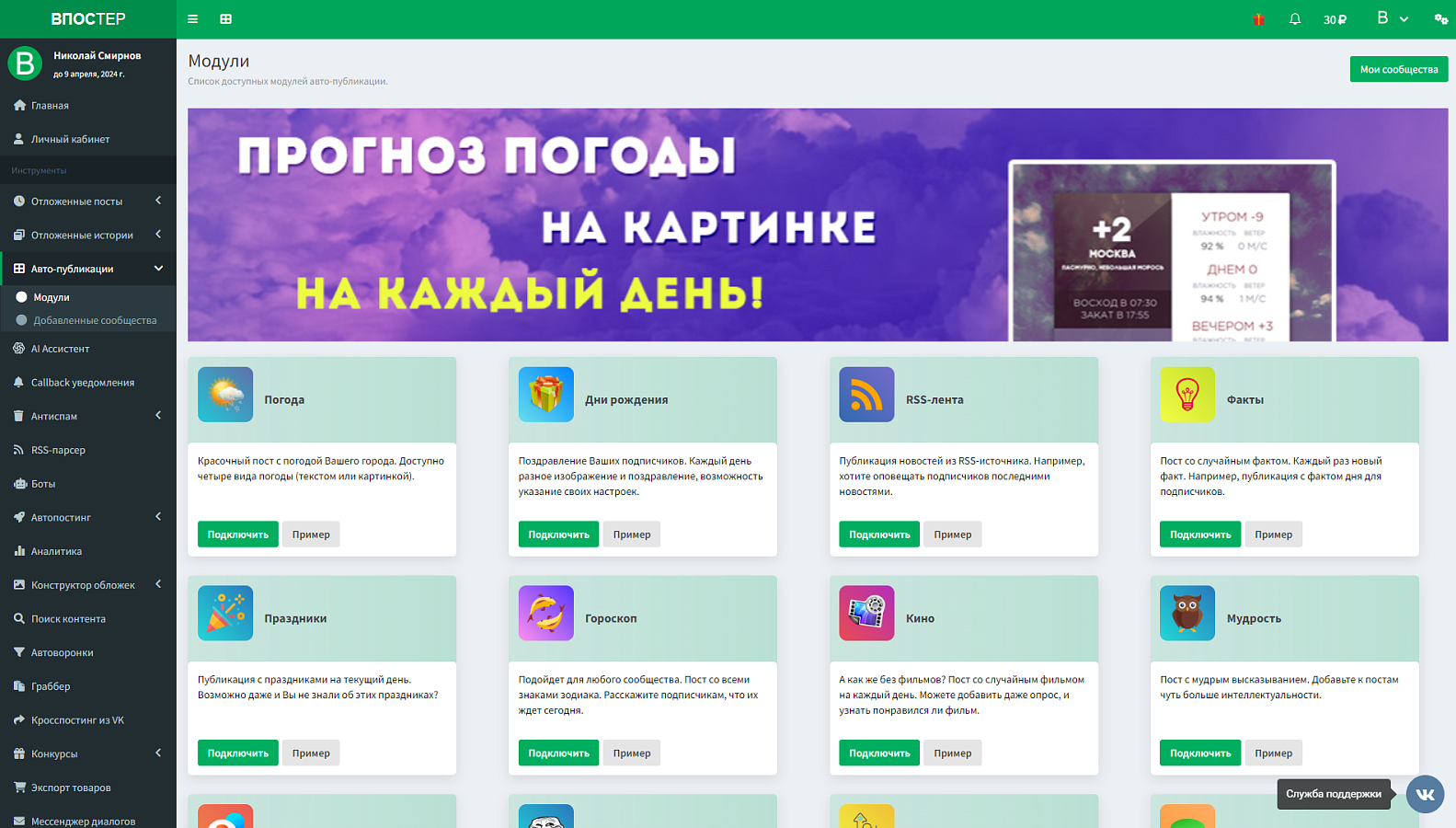
Task: Click the Дни рождения gift box icon
Action: click(x=546, y=395)
